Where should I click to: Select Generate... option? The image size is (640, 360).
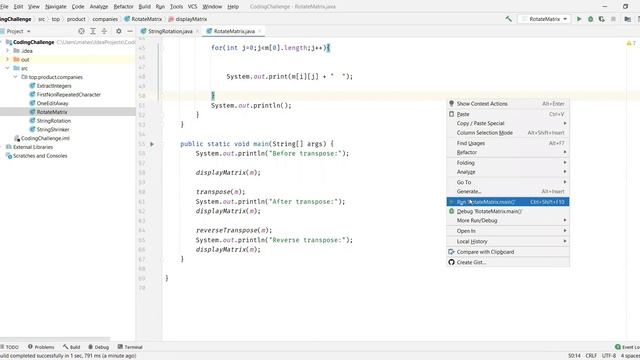[x=508, y=191]
